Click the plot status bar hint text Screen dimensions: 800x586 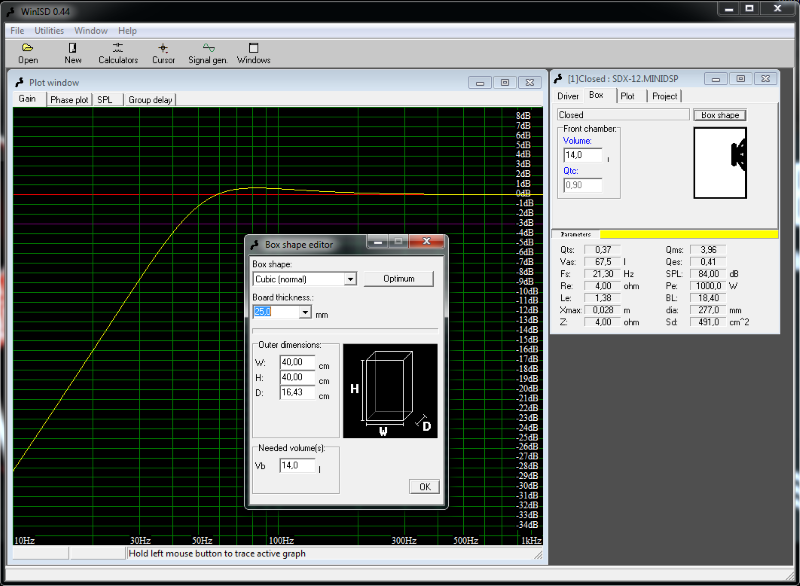pyautogui.click(x=217, y=553)
